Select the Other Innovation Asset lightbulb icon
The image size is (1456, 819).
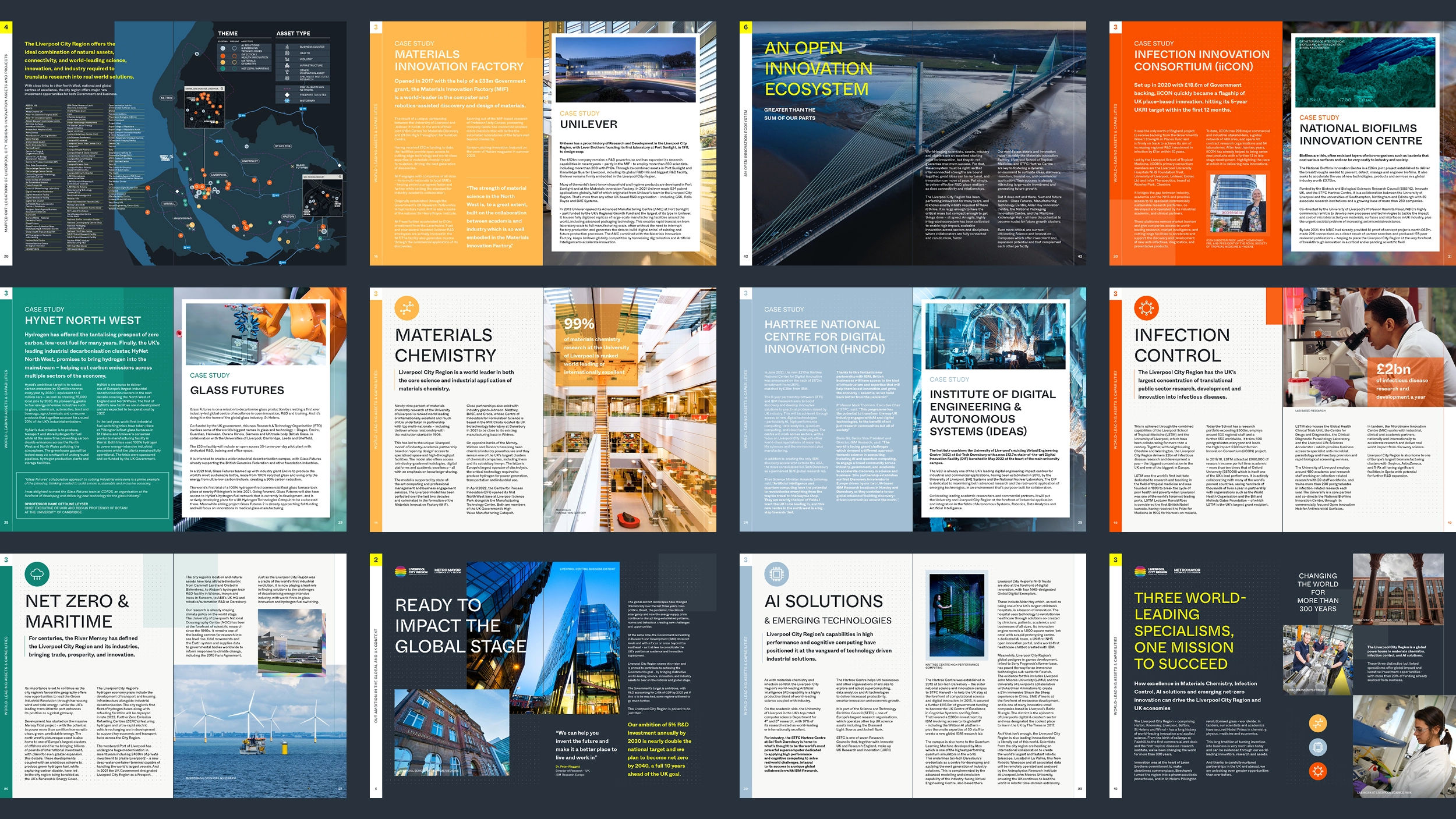(287, 72)
